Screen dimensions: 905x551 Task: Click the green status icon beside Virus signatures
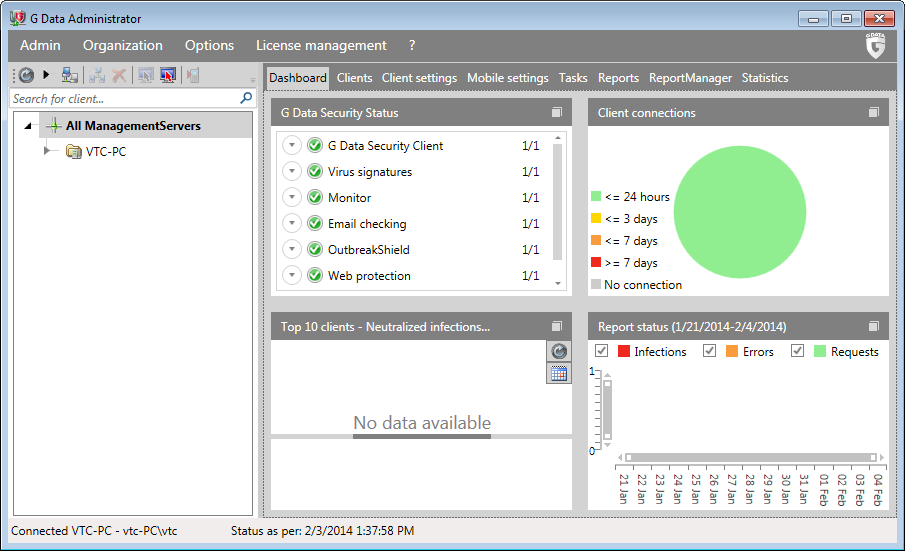[x=314, y=172]
